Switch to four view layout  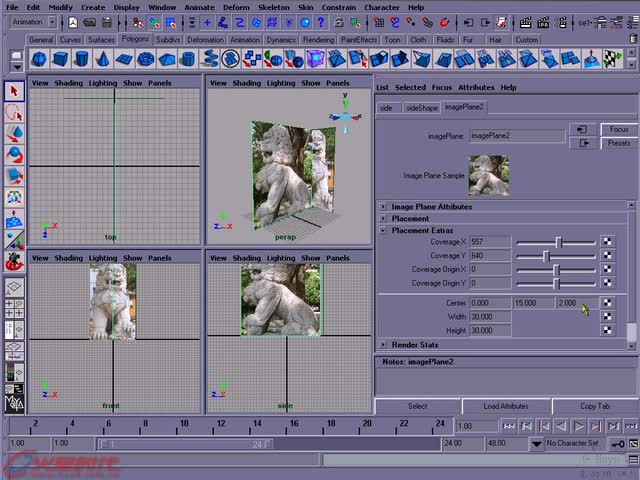14,309
